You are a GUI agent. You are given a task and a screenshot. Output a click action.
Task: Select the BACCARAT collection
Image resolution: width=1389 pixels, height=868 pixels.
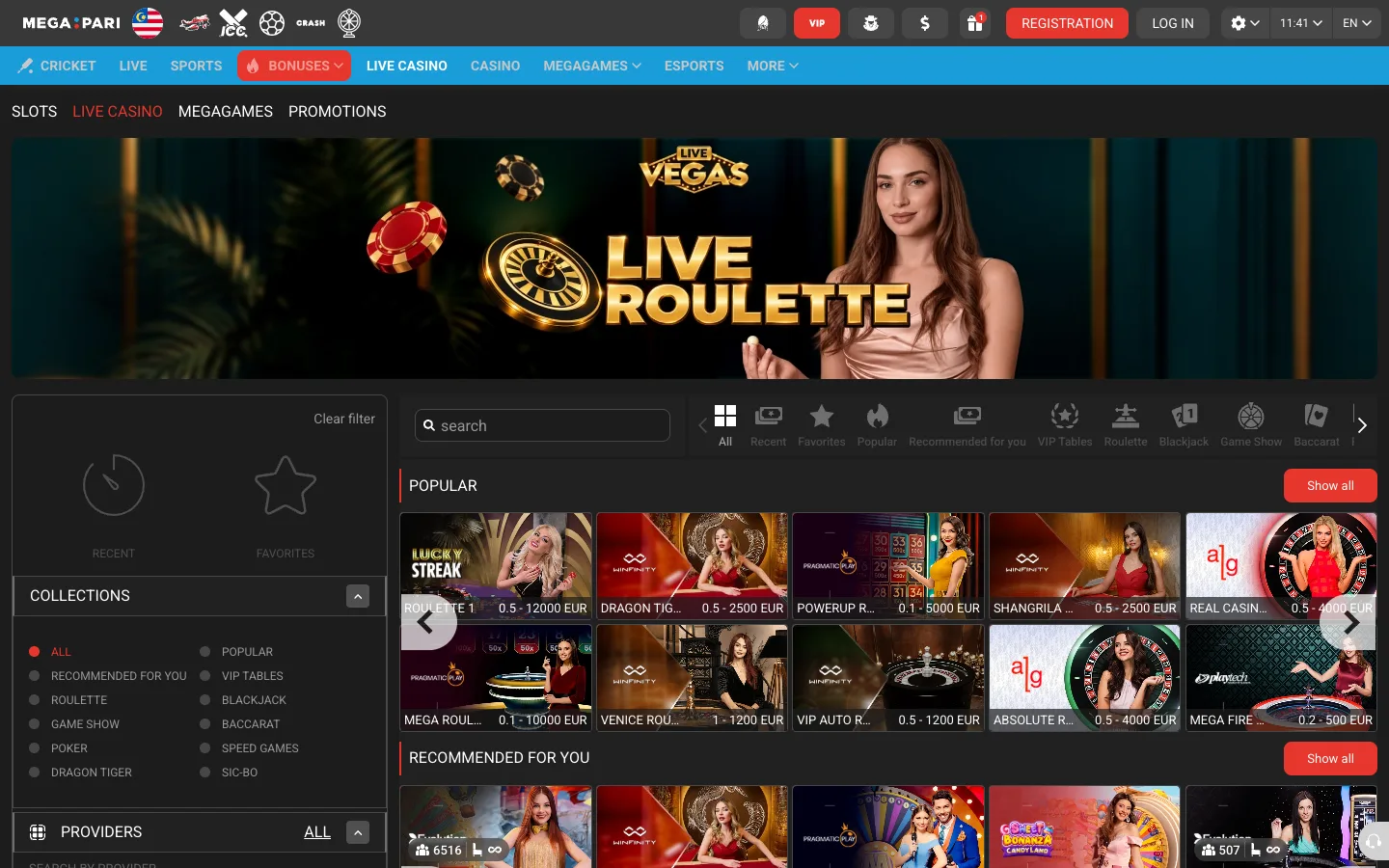(x=239, y=724)
